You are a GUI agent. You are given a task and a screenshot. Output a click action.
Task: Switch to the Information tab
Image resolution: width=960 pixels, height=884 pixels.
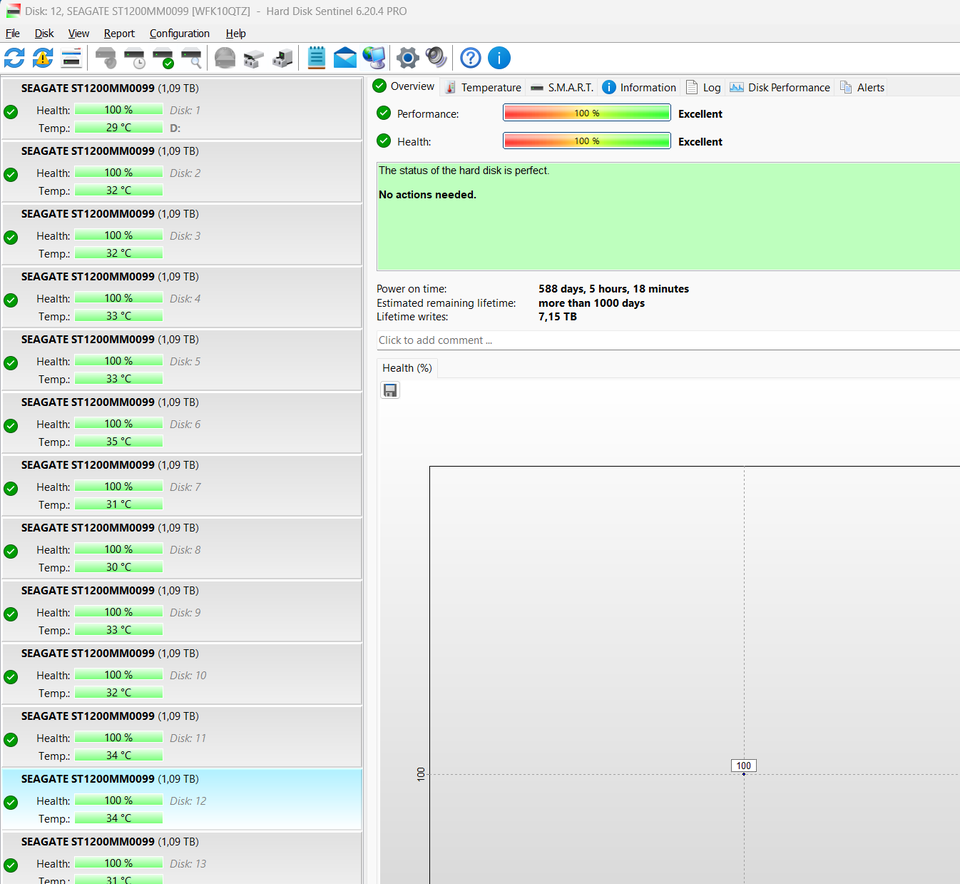pos(640,88)
